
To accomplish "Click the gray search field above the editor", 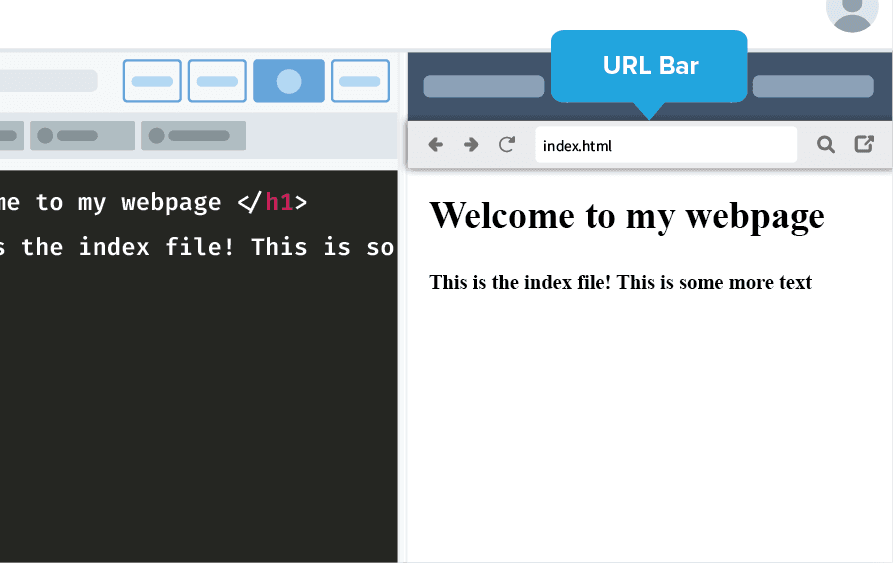I will click(x=48, y=81).
